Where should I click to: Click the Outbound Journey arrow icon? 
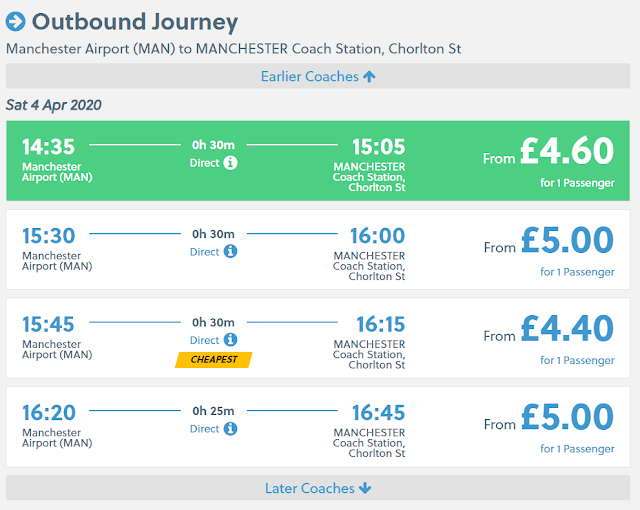[15, 22]
